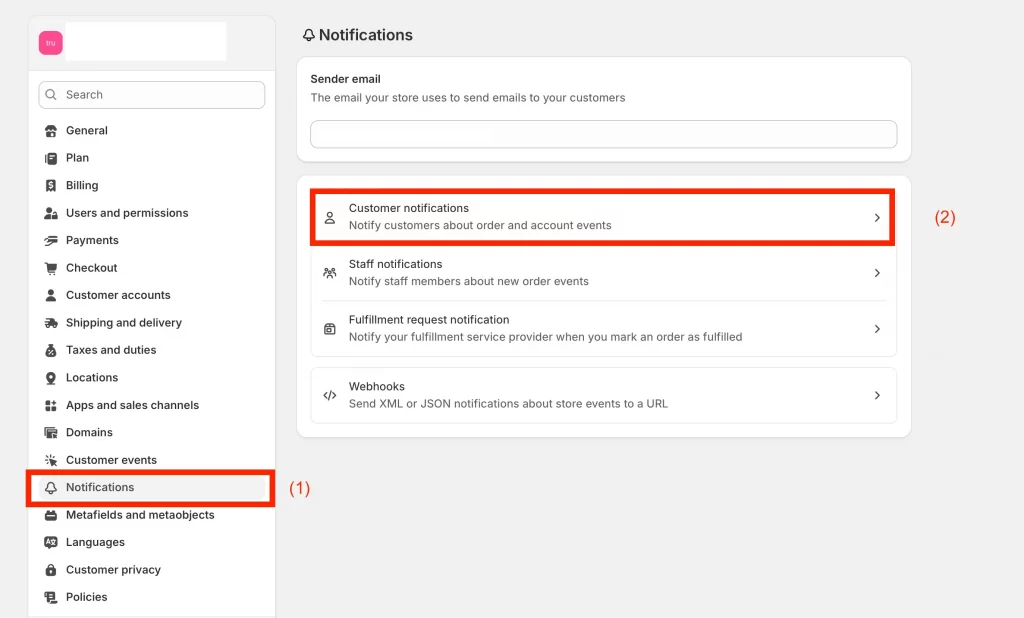The image size is (1024, 618).
Task: Click the Sender email input field
Action: pos(603,134)
